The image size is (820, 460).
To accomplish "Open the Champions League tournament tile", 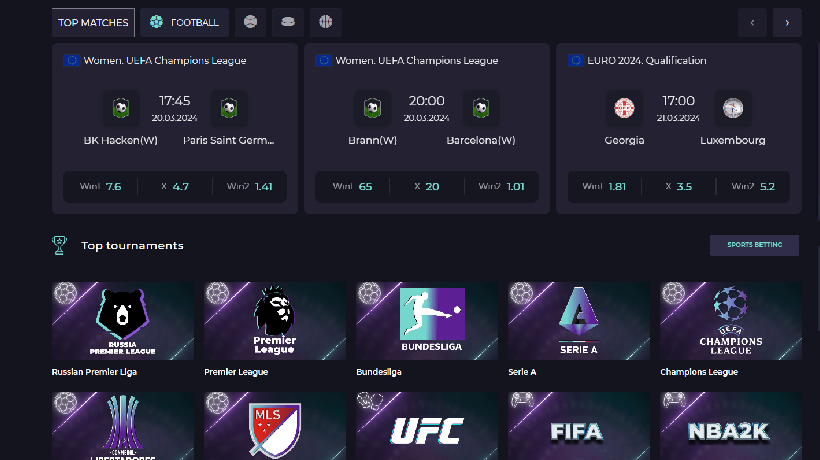I will pos(731,321).
